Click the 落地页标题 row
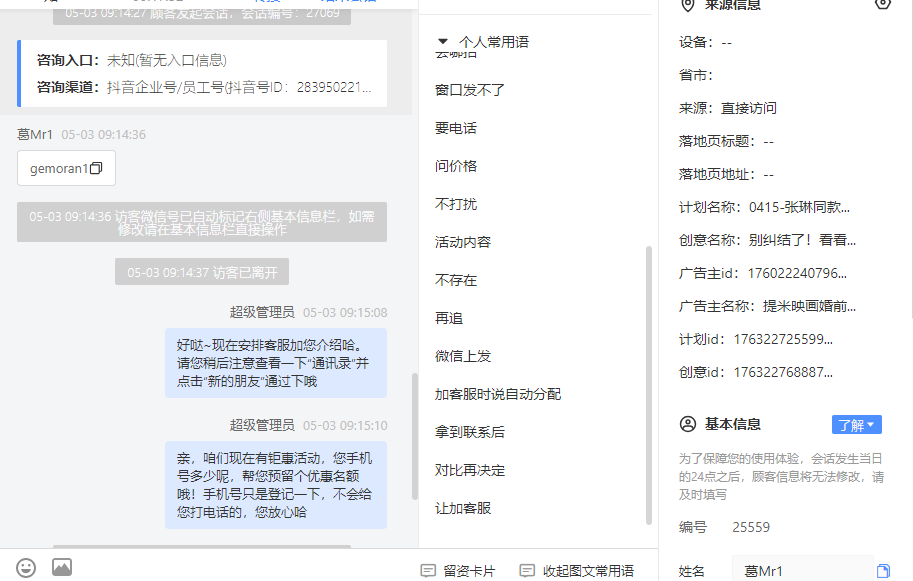Screen dimensions: 913x581 pyautogui.click(x=726, y=141)
